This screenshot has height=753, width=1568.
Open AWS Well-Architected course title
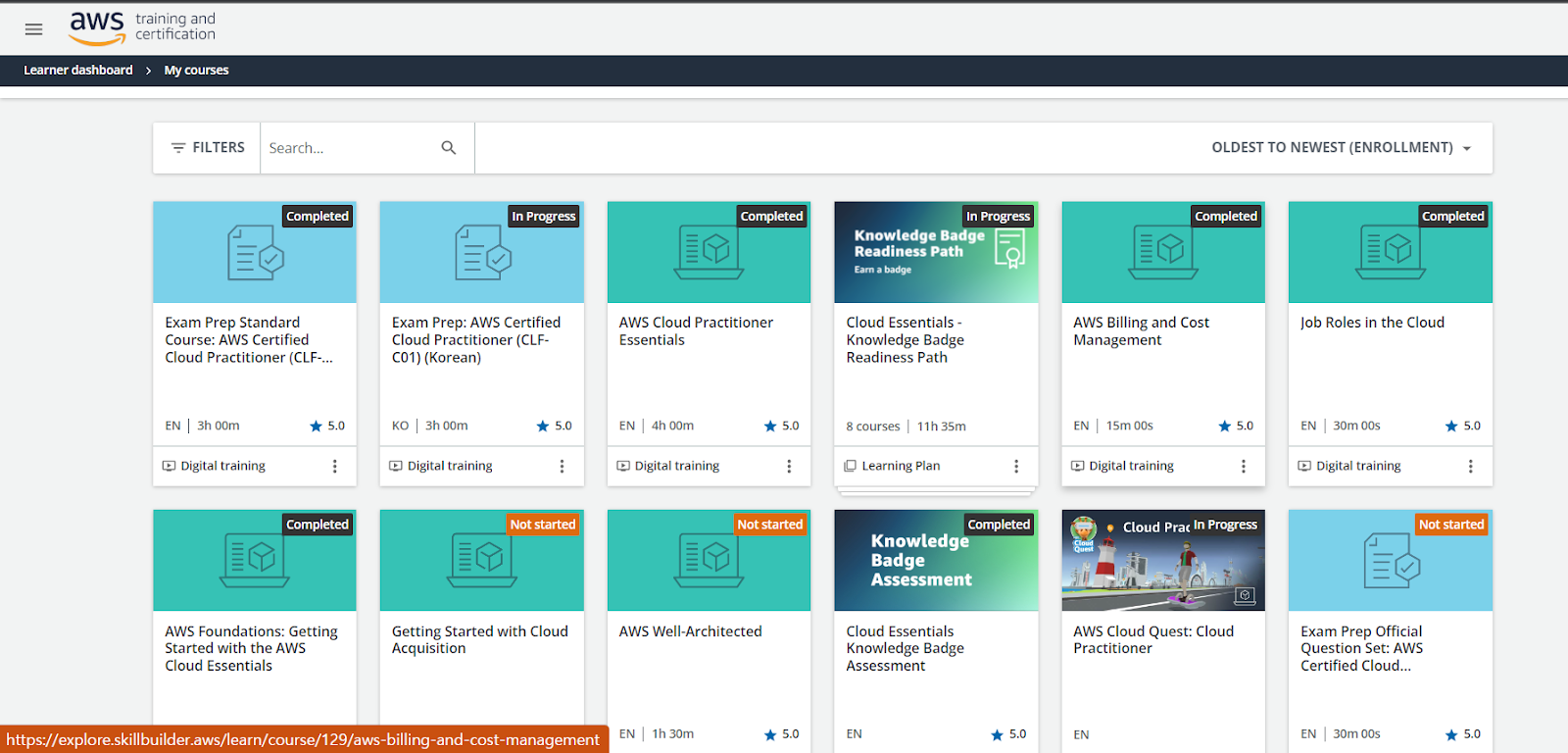pos(690,632)
